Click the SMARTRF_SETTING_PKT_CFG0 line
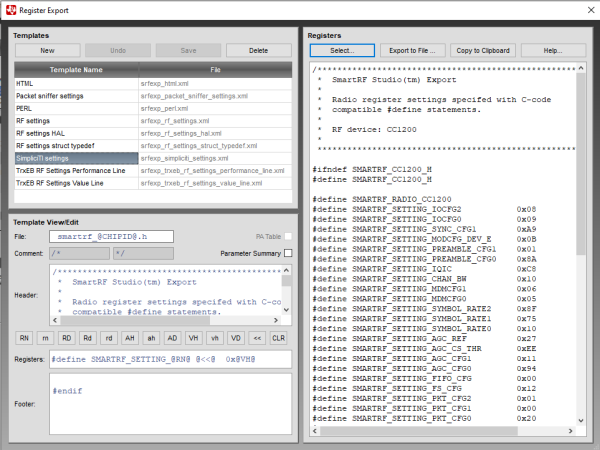Screen dimensions: 600x450 (424, 418)
